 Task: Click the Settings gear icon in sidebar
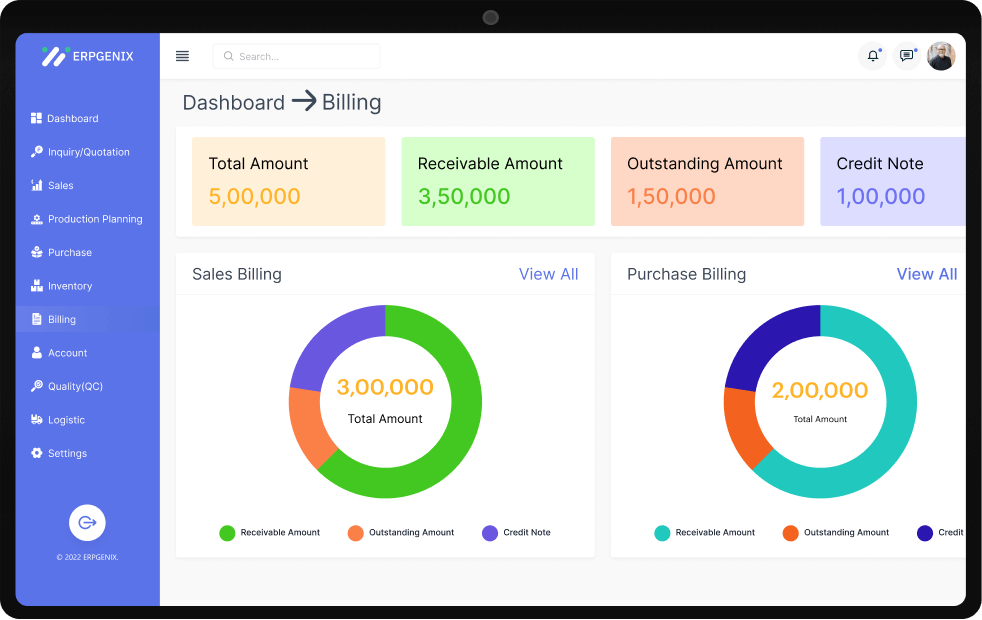37,453
